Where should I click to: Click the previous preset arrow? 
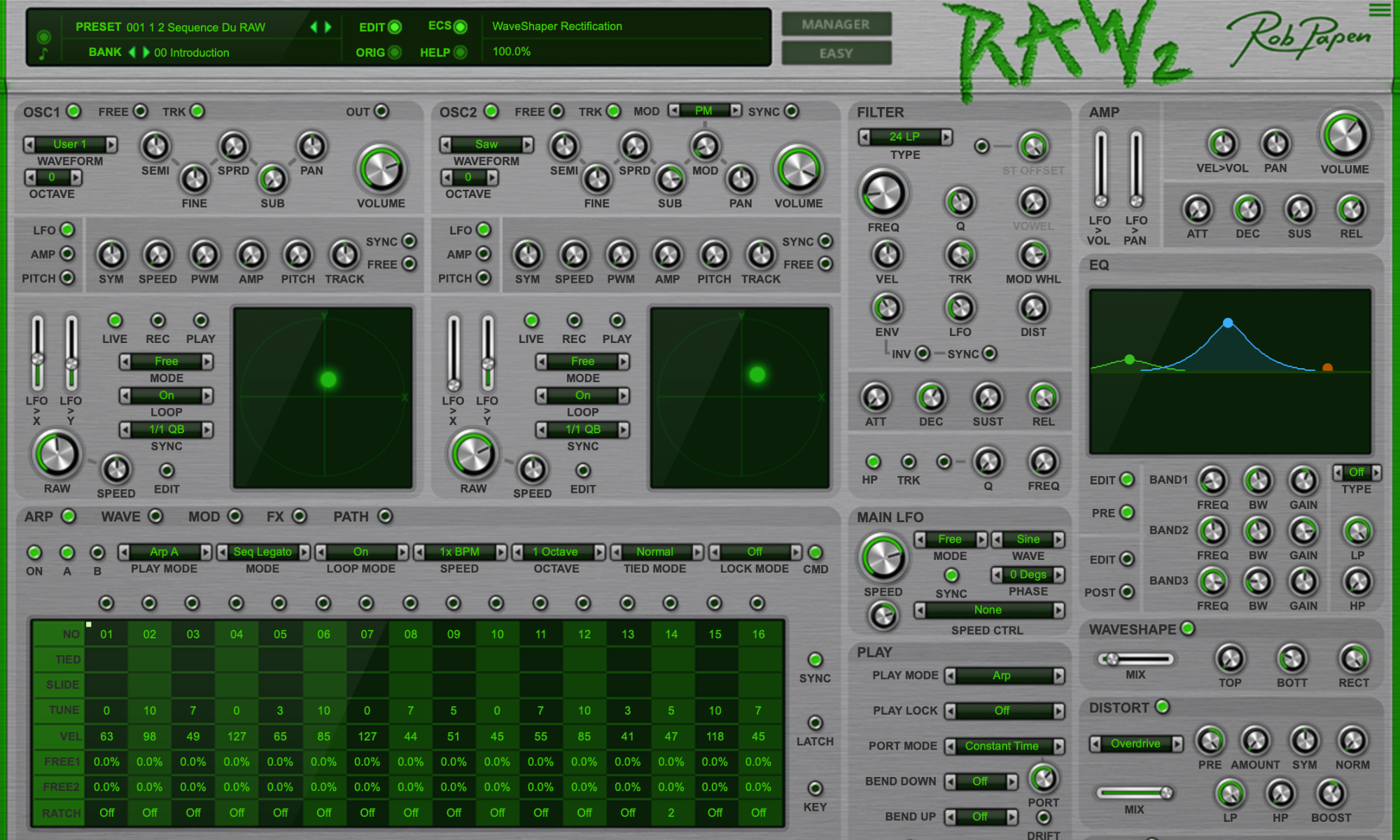[x=314, y=27]
